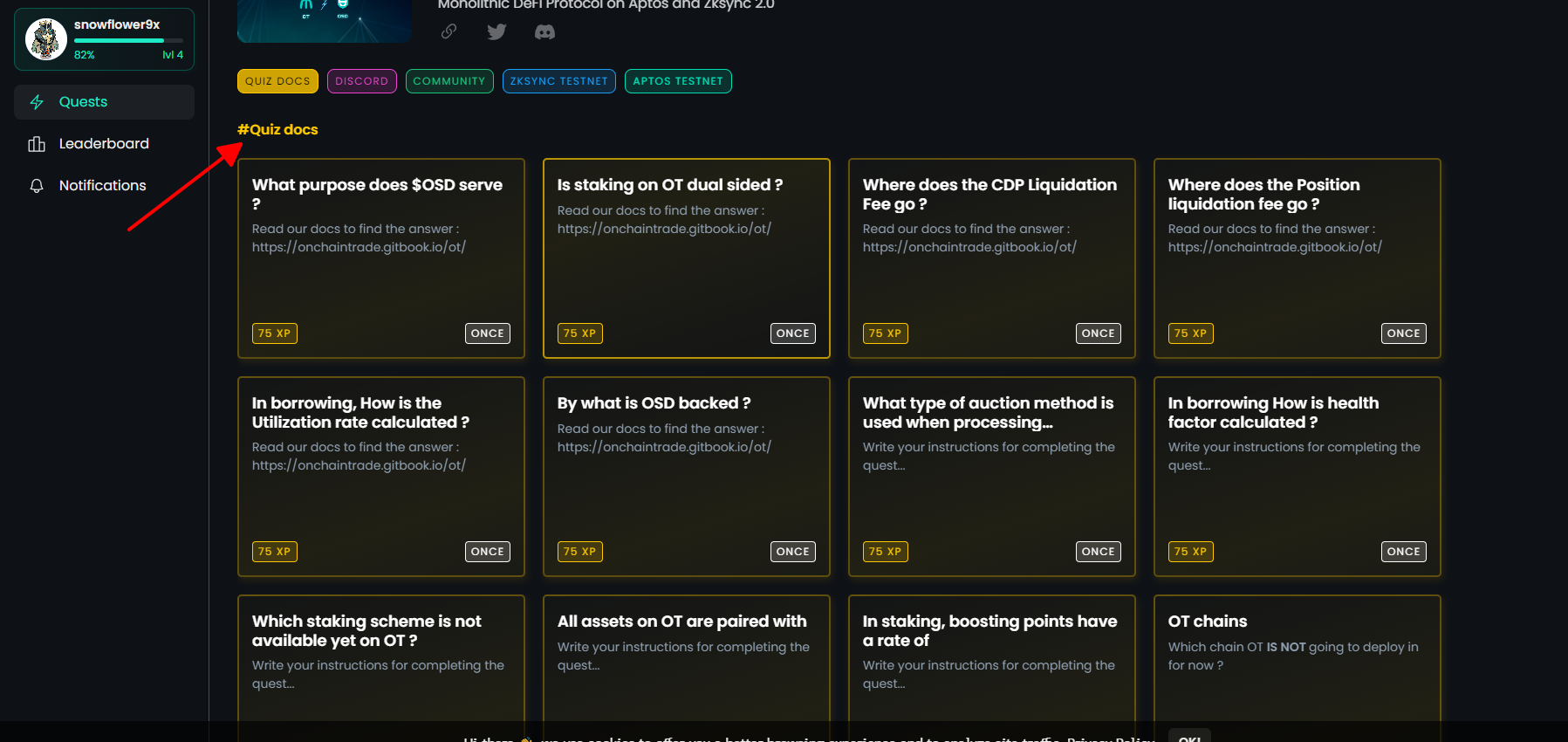
Task: Open the Leaderboard sidebar item
Action: (104, 144)
